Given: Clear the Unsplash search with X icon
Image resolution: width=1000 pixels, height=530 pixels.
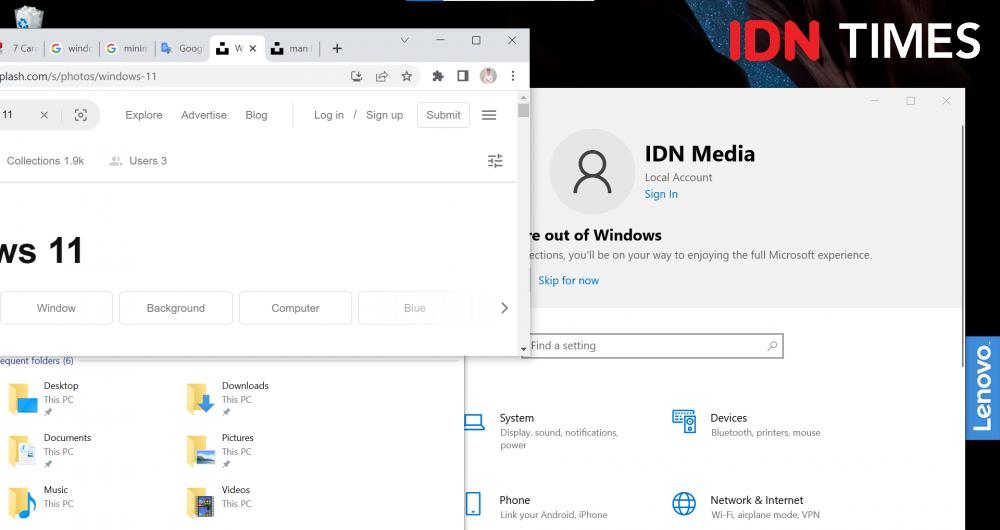Looking at the screenshot, I should [44, 115].
